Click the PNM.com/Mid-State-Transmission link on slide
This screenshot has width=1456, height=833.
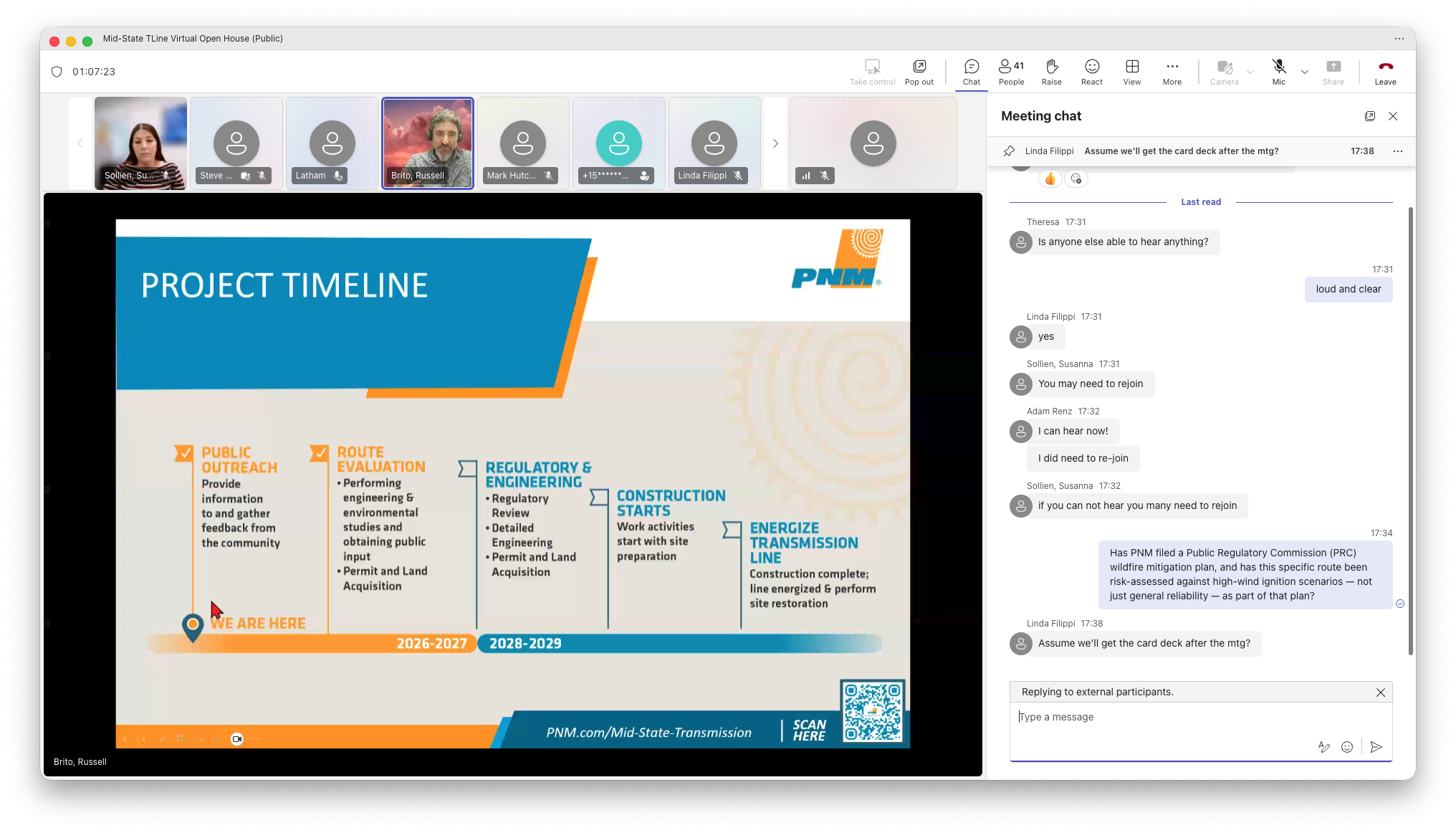tap(648, 733)
